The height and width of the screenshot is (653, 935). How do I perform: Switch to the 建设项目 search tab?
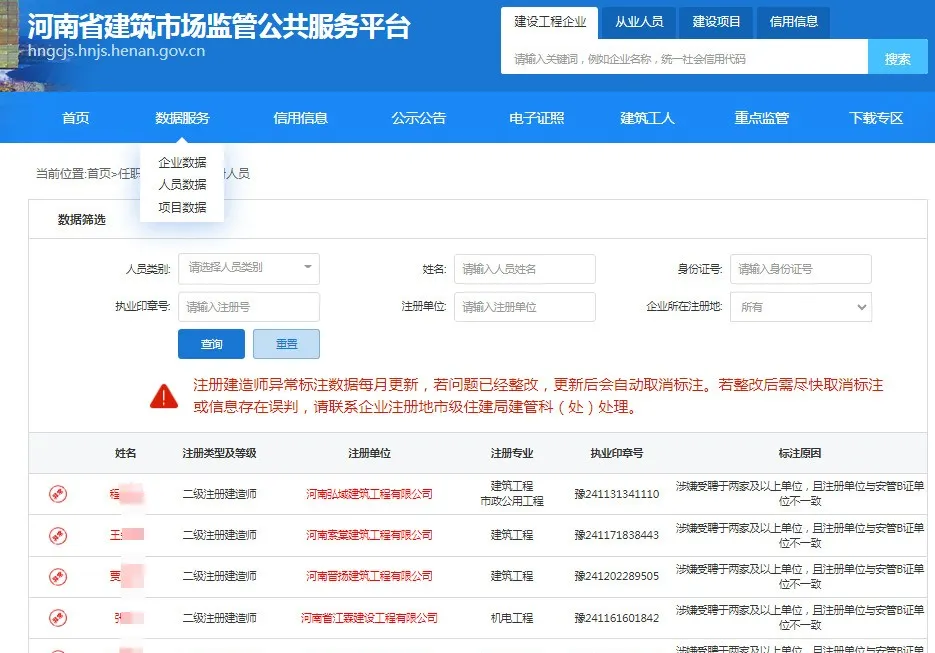(x=716, y=22)
